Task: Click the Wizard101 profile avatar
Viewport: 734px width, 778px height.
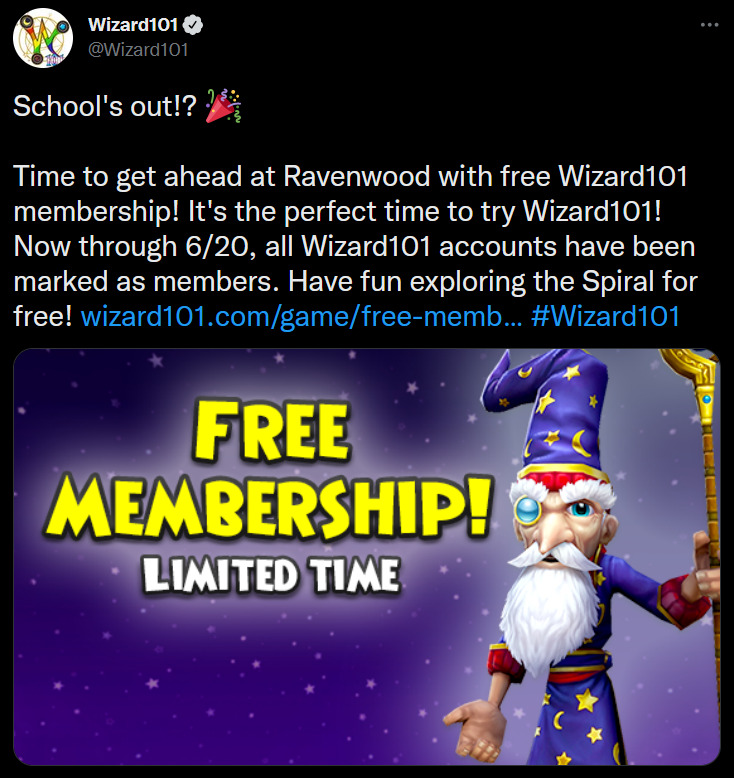Action: [x=43, y=38]
